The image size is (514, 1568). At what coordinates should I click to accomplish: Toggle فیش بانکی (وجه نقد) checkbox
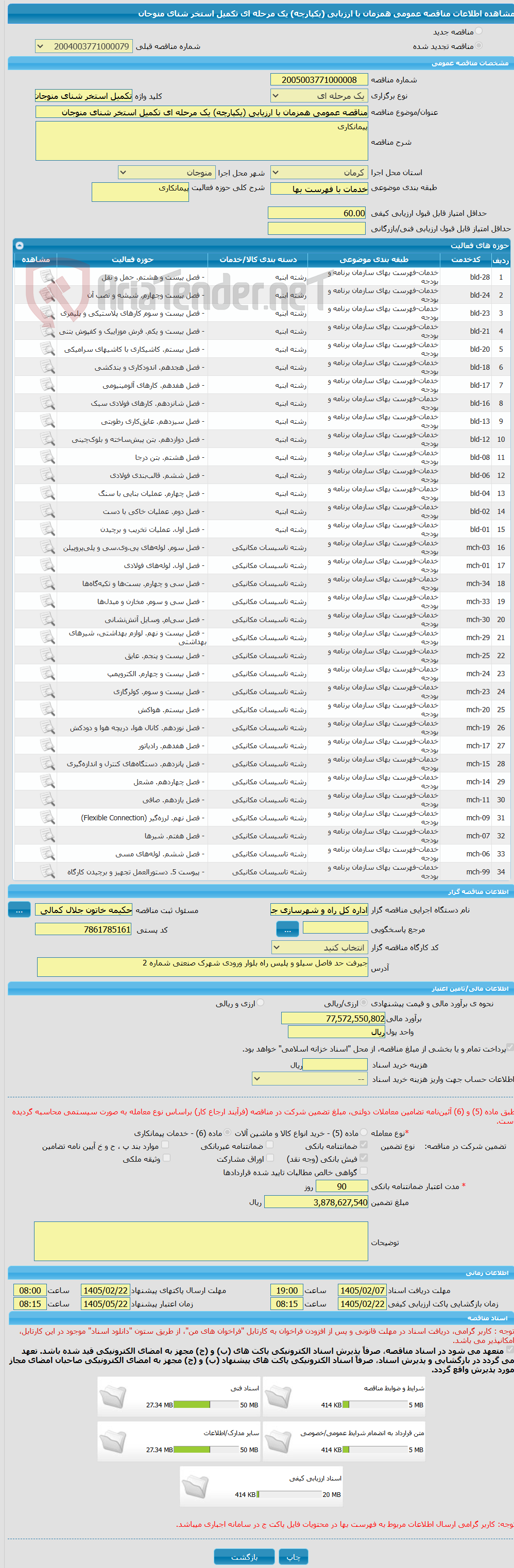[364, 1158]
